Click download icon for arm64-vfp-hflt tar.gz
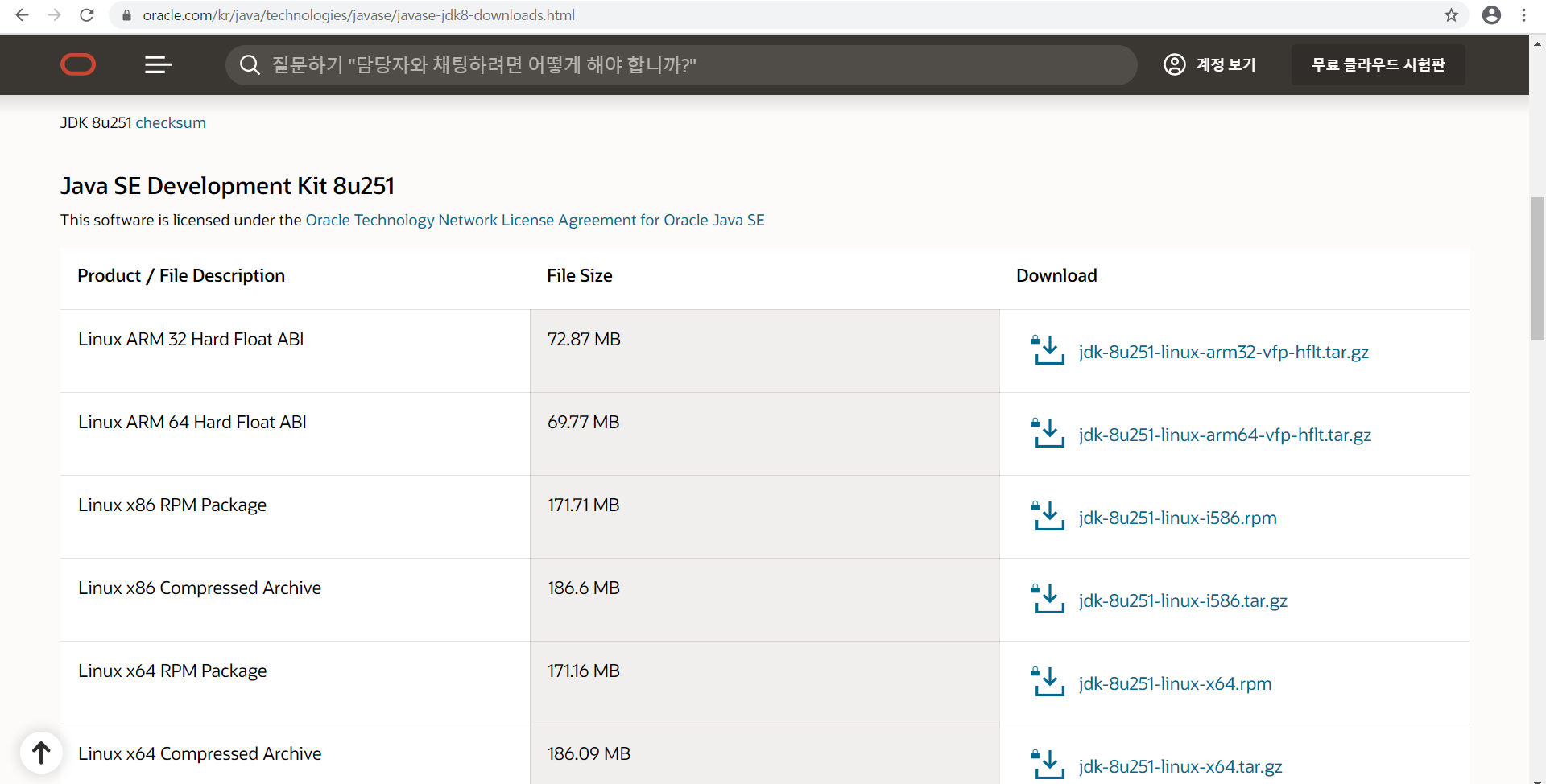1546x784 pixels. pos(1048,433)
